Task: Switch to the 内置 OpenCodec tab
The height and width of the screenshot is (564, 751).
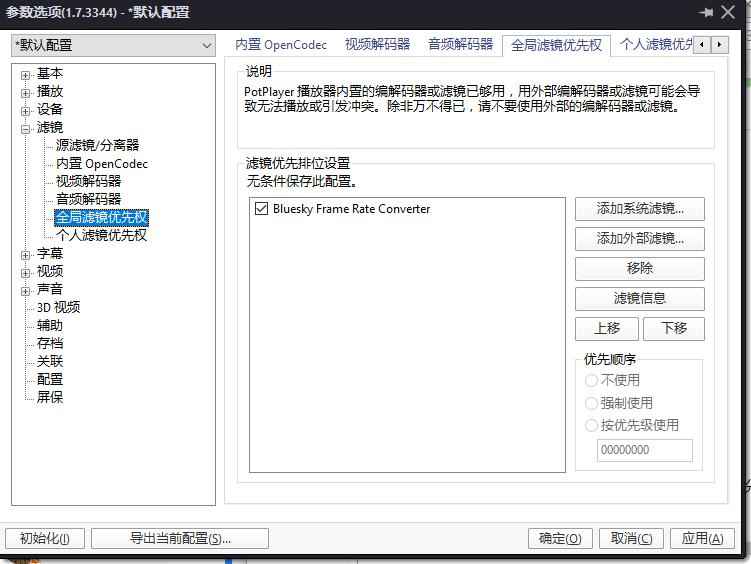Action: 281,45
